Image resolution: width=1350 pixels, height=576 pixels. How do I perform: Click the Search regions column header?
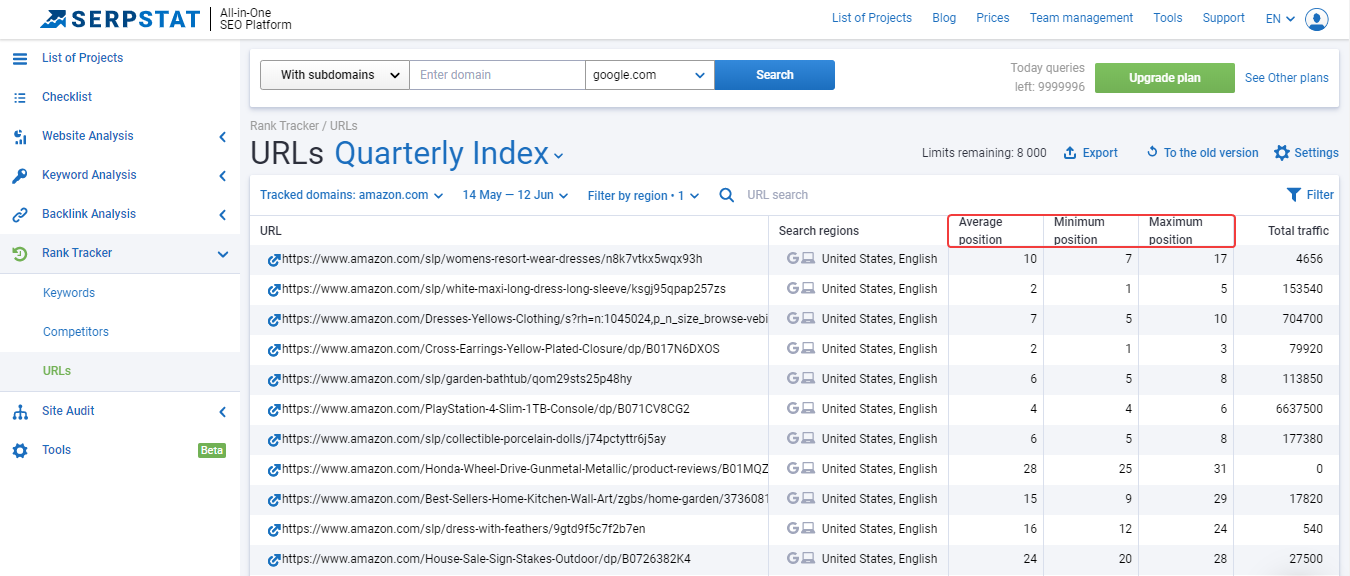tap(819, 231)
